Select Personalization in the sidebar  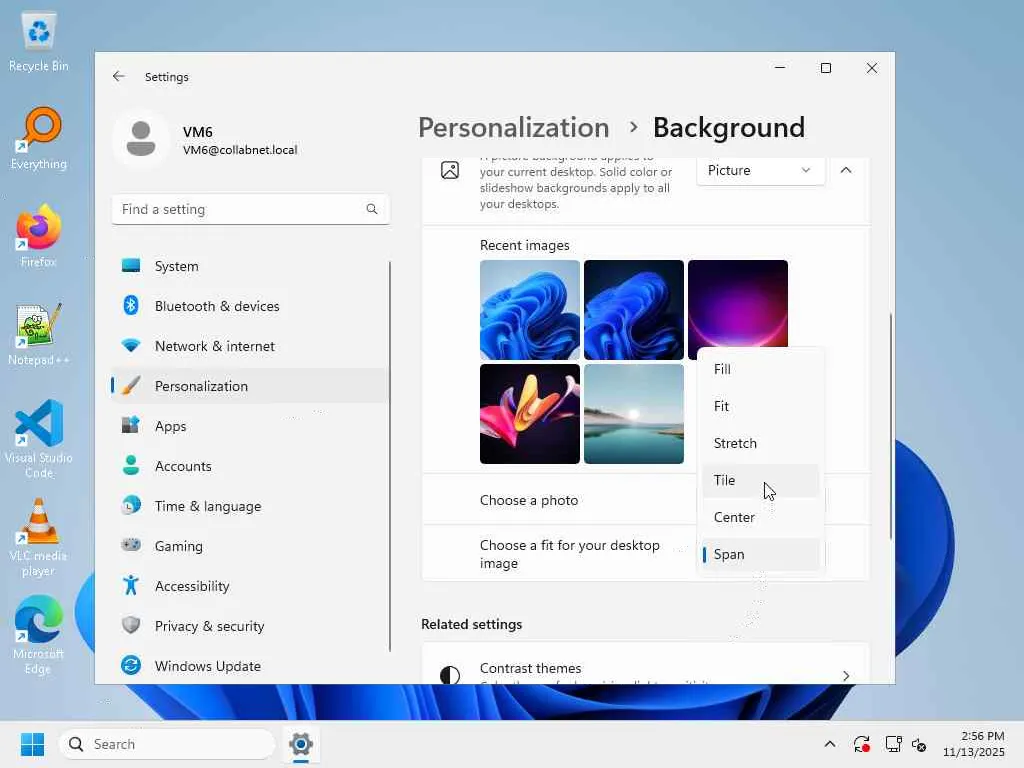[250, 386]
